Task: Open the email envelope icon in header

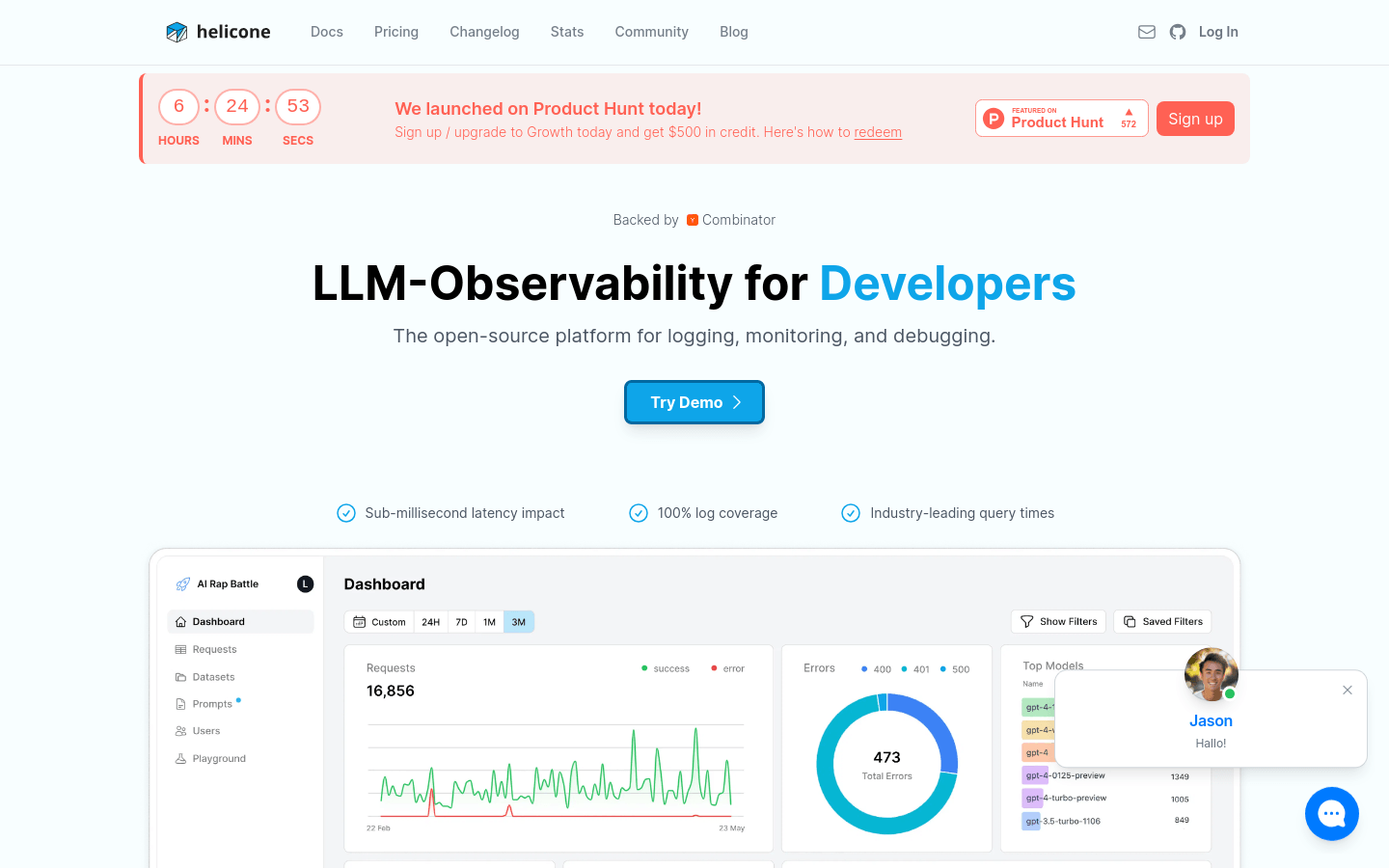Action: pyautogui.click(x=1147, y=32)
